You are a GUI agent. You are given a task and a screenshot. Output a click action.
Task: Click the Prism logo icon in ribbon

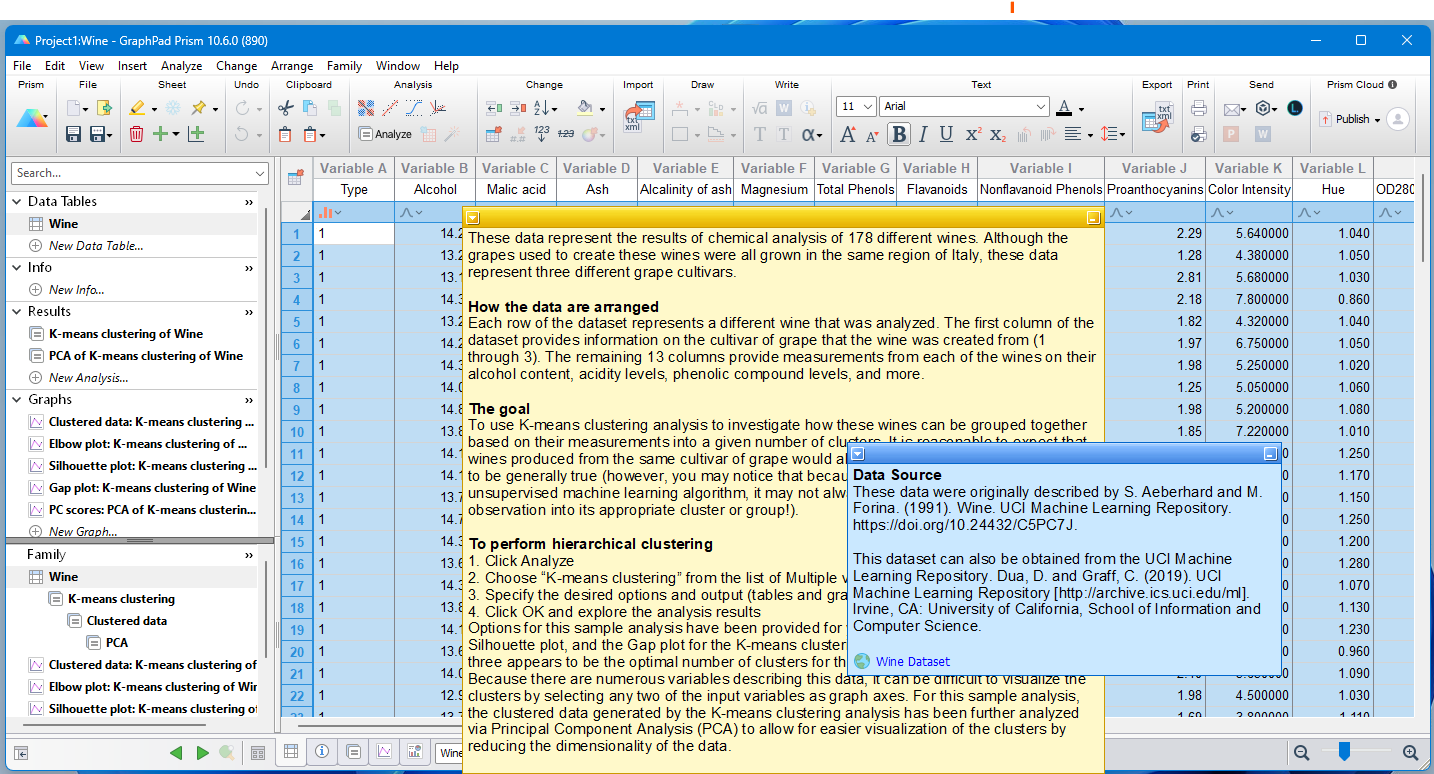(32, 118)
